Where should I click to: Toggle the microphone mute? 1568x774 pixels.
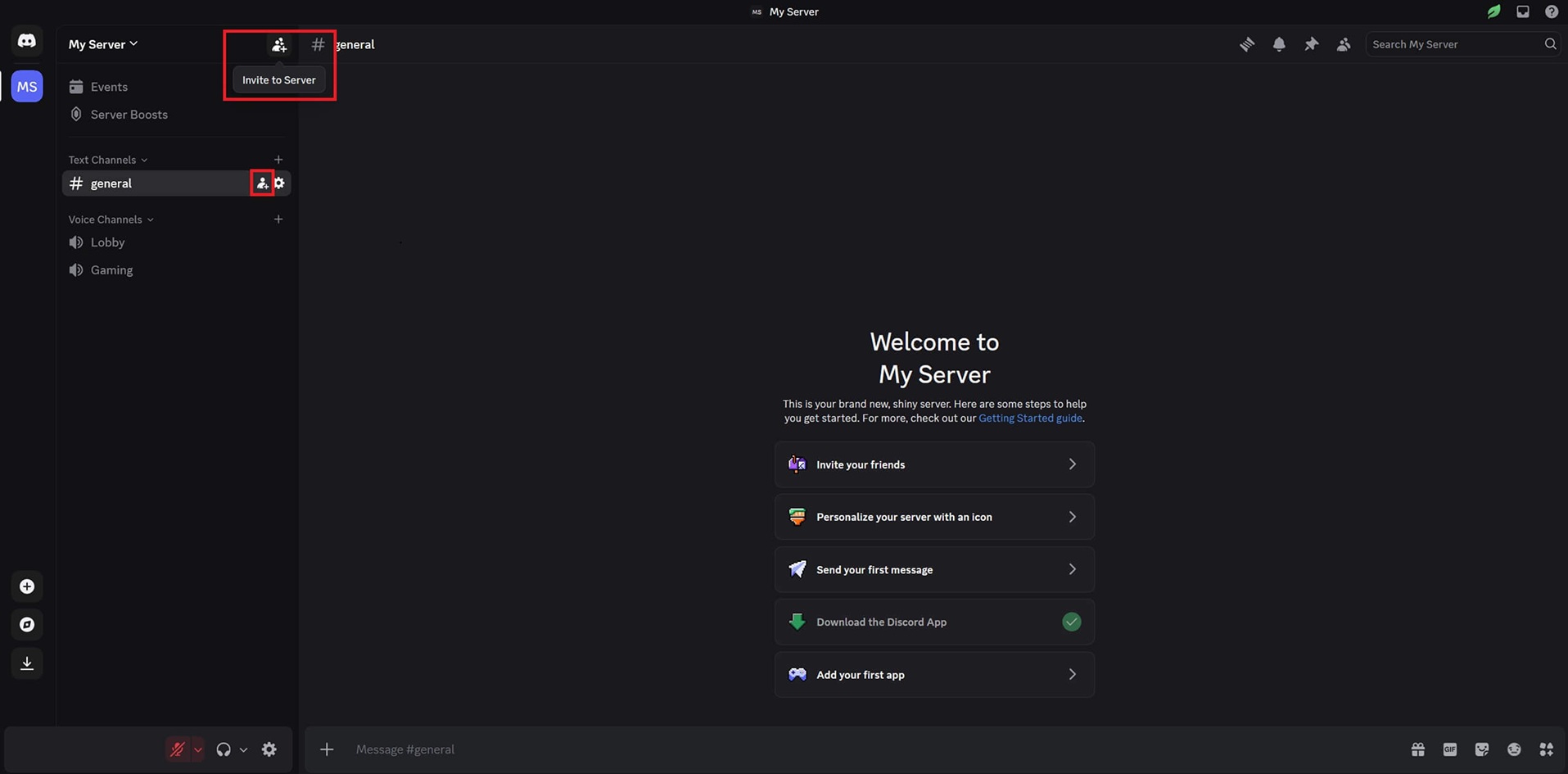click(x=177, y=749)
